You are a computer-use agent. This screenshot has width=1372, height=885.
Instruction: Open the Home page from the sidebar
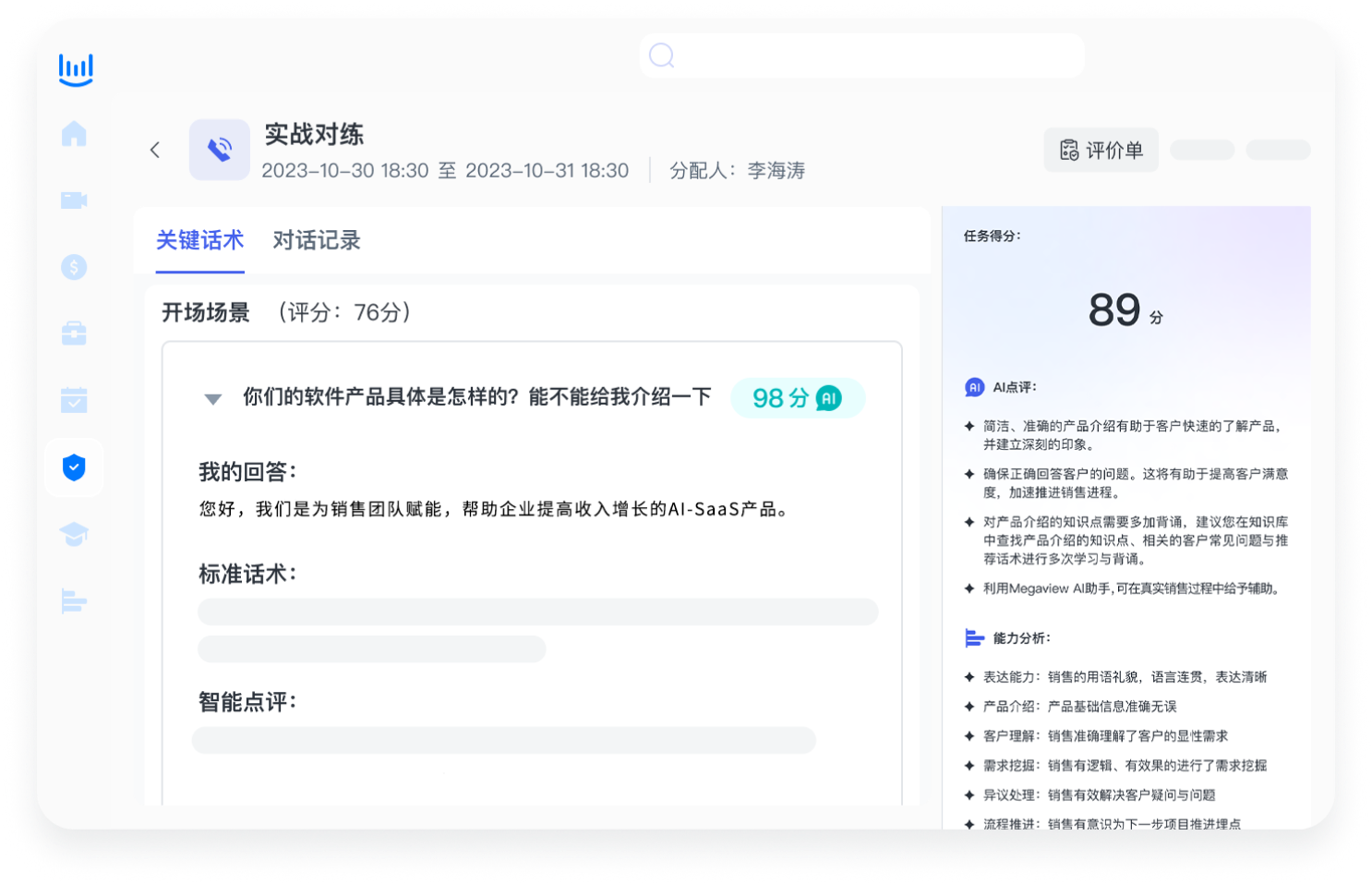[x=74, y=134]
